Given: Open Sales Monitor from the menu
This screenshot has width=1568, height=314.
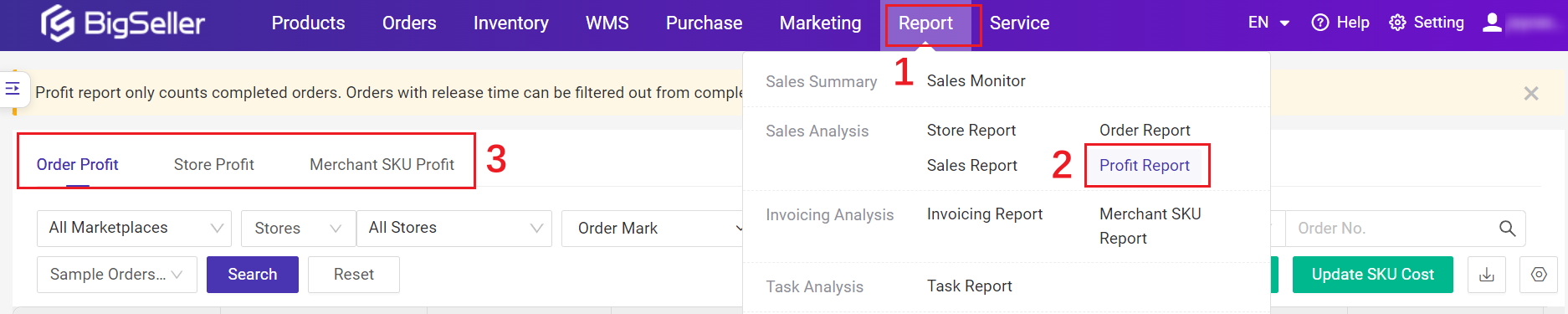Looking at the screenshot, I should 976,81.
